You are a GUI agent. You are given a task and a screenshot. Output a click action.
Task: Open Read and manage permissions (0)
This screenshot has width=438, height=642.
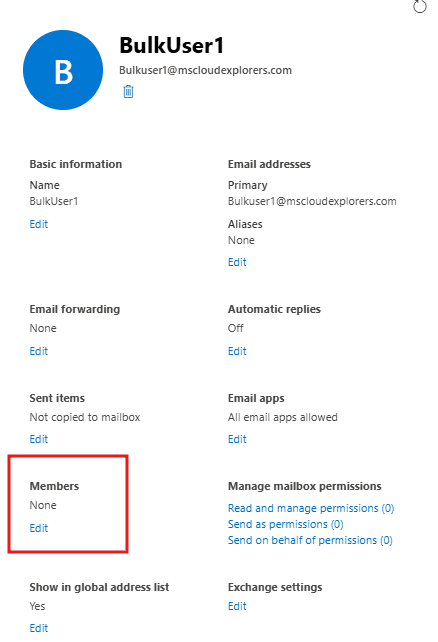(311, 508)
